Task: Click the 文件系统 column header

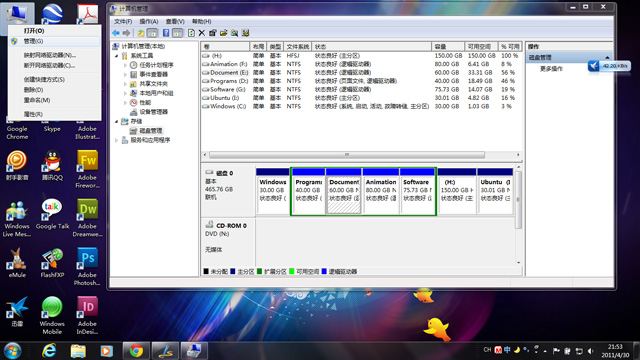Action: point(298,47)
